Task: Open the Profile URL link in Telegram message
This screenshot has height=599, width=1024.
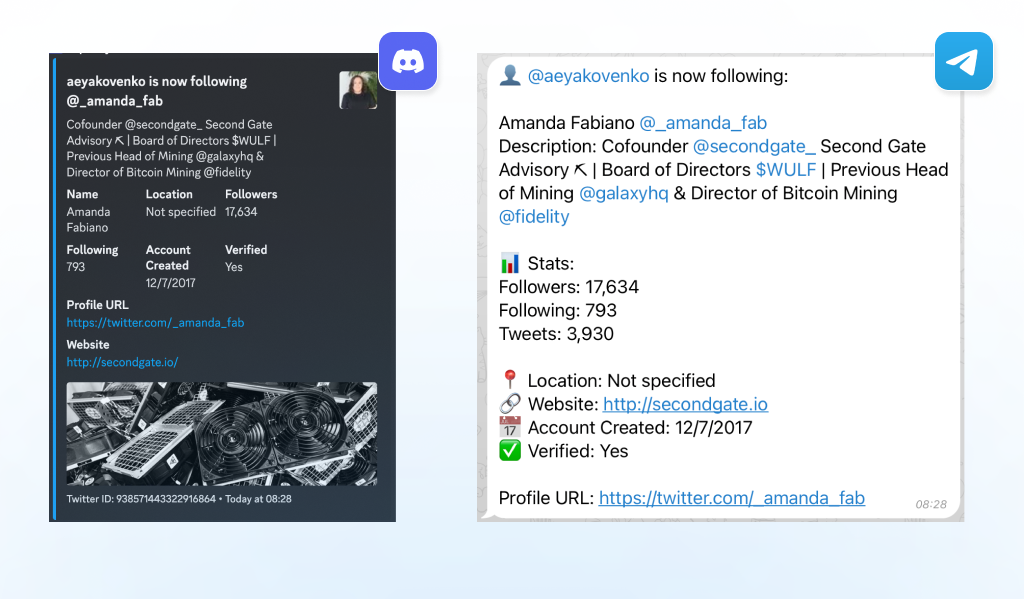Action: coord(731,498)
